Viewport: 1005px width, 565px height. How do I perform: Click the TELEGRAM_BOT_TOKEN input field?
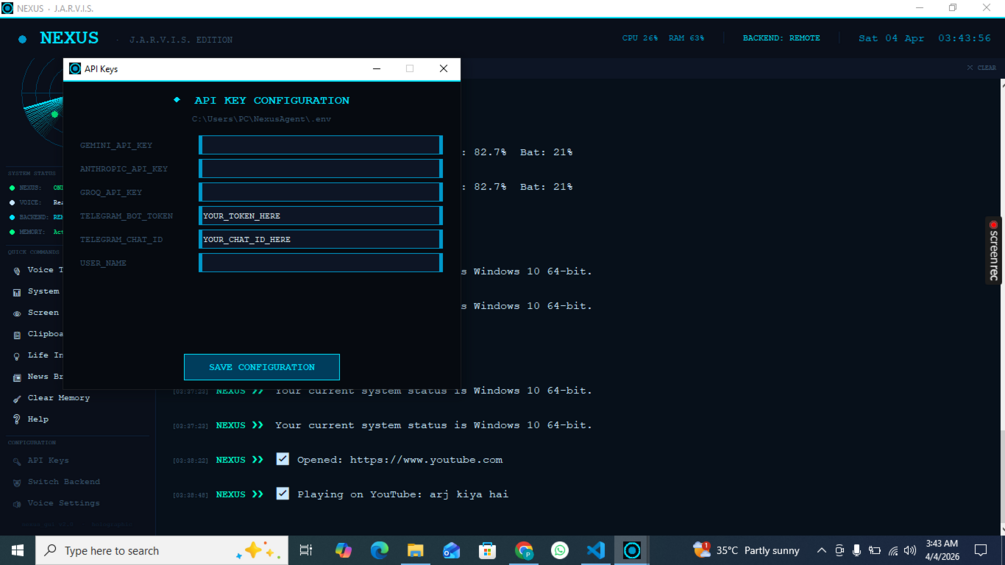tap(320, 216)
